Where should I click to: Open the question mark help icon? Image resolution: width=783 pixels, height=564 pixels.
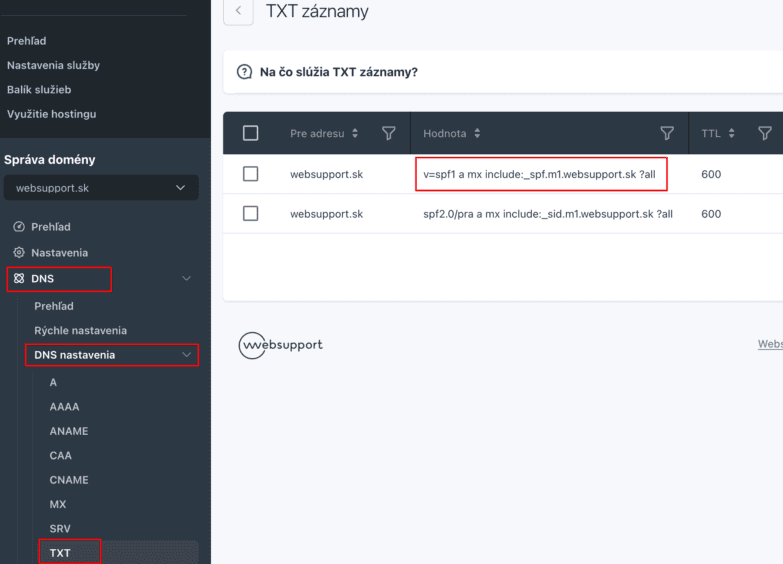pyautogui.click(x=244, y=72)
